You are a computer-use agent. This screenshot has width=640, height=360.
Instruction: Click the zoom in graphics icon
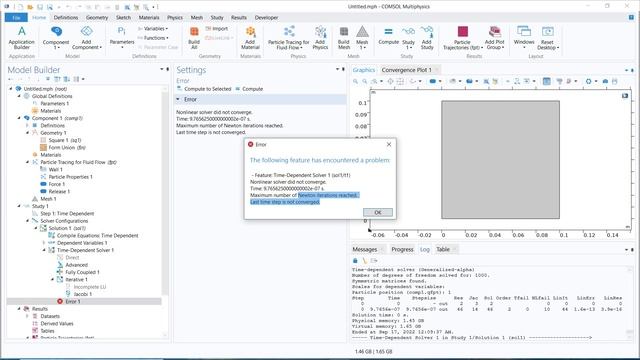(x=356, y=81)
